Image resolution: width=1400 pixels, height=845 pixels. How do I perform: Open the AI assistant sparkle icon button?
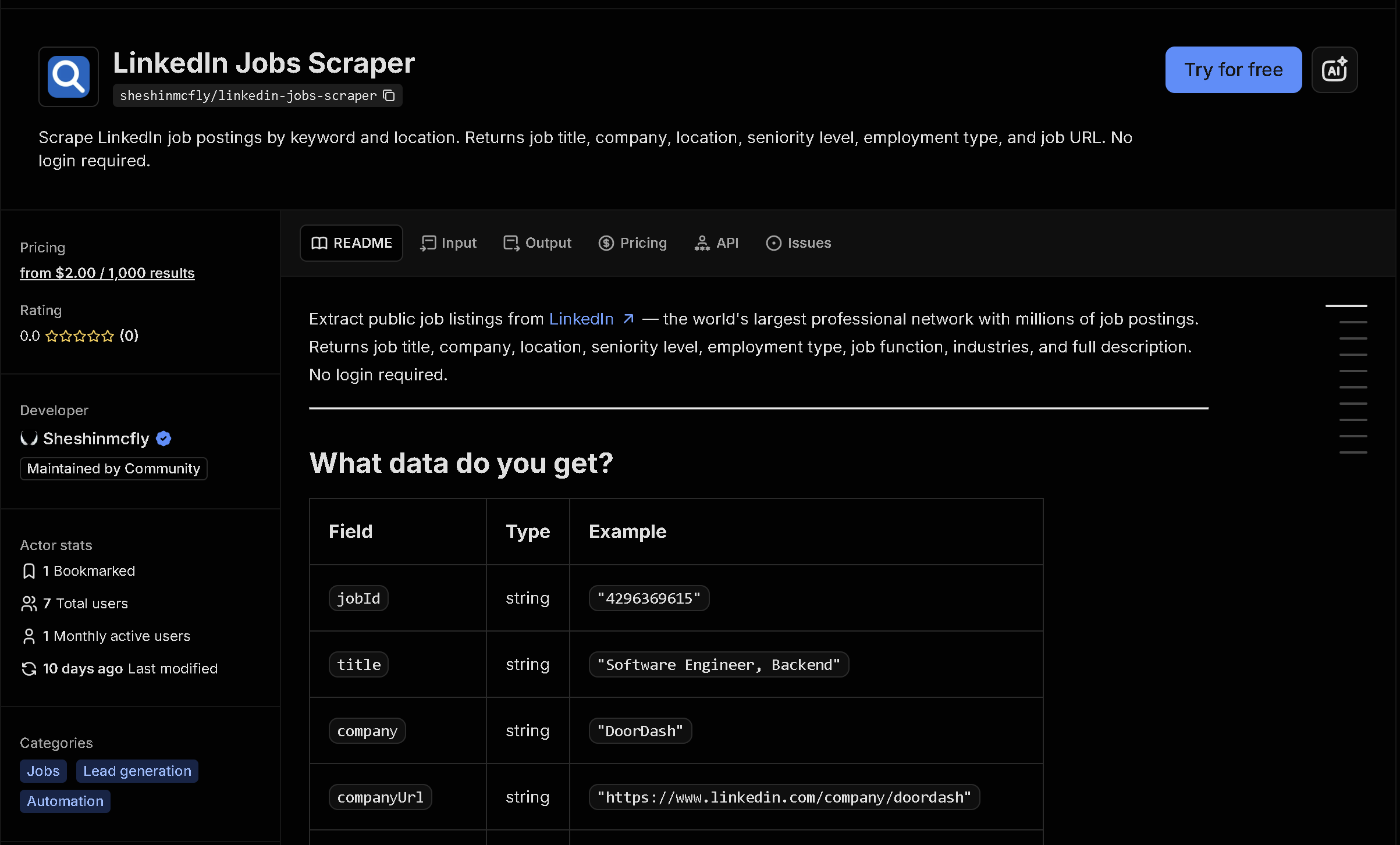(1334, 70)
